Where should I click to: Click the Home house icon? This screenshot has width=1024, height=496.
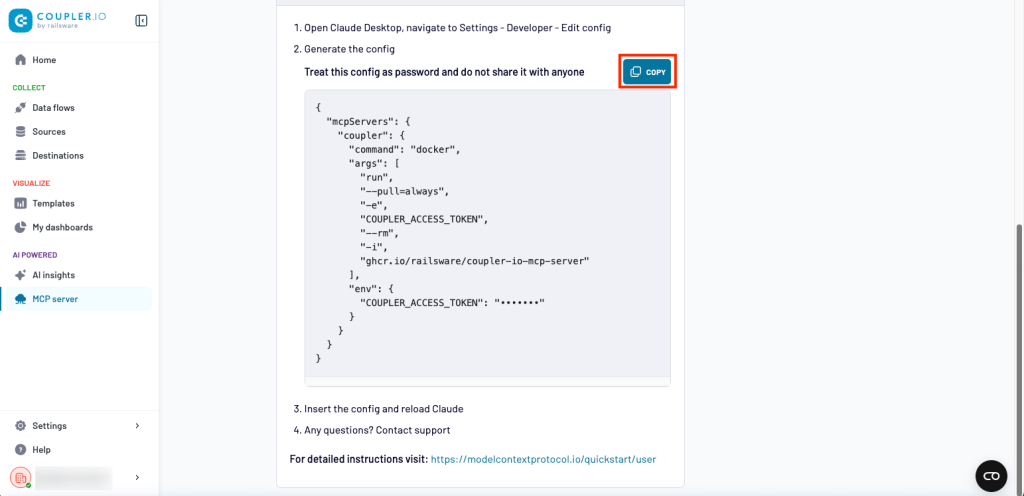[20, 60]
